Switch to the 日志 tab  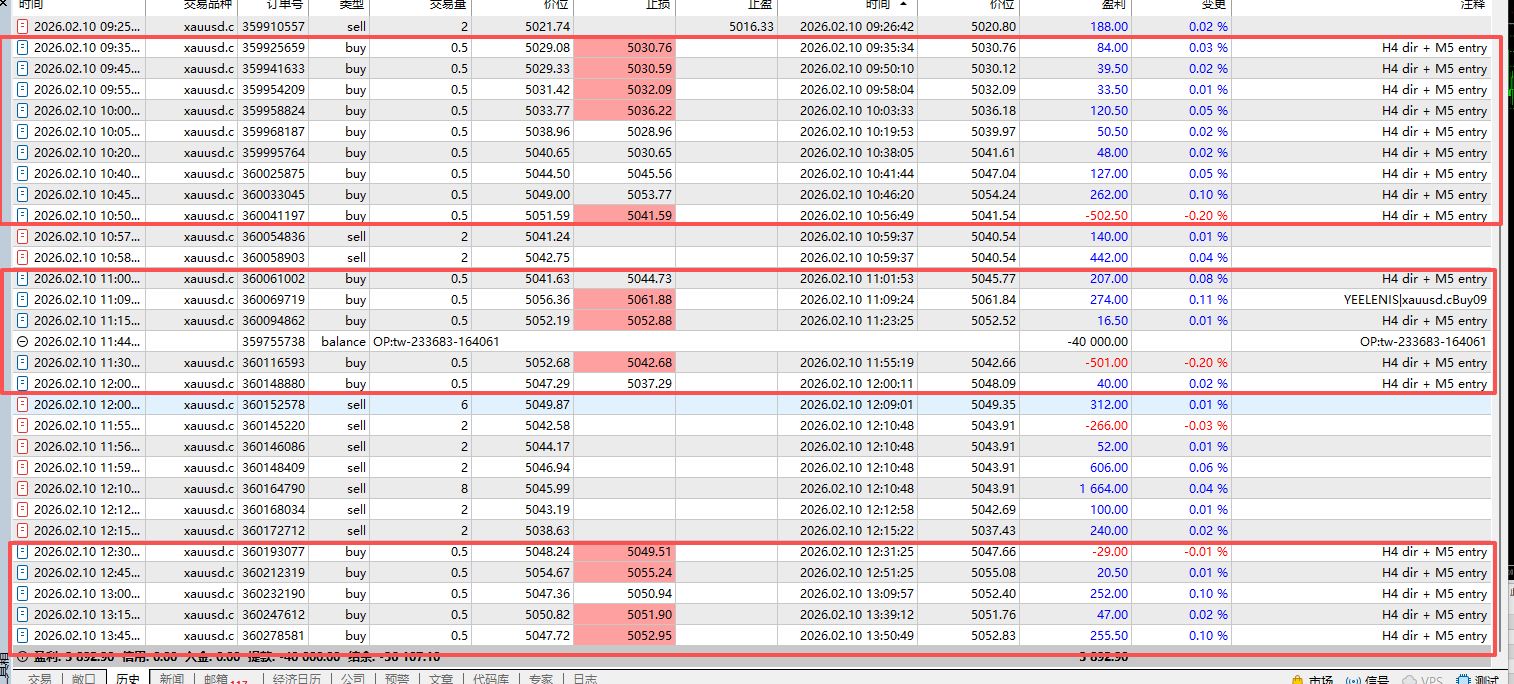(x=585, y=679)
